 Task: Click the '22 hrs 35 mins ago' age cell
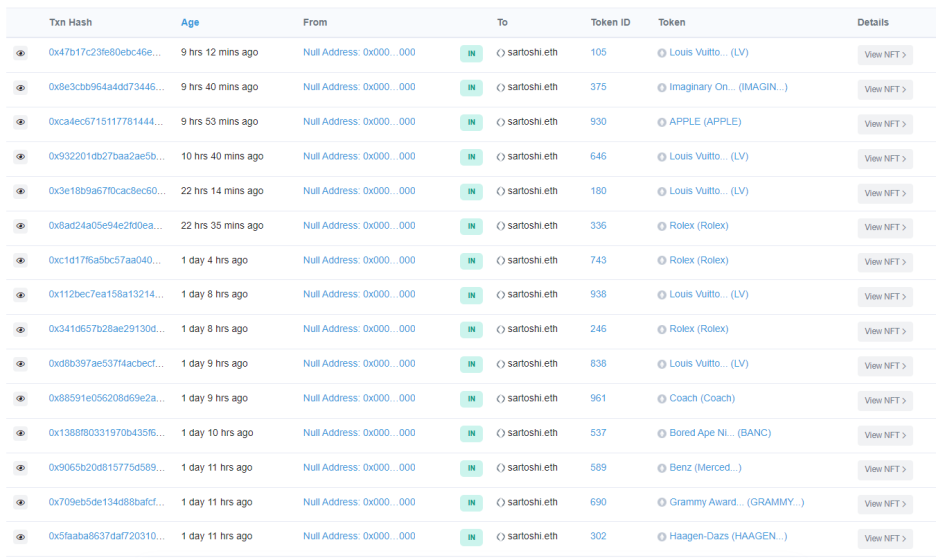[x=222, y=225]
